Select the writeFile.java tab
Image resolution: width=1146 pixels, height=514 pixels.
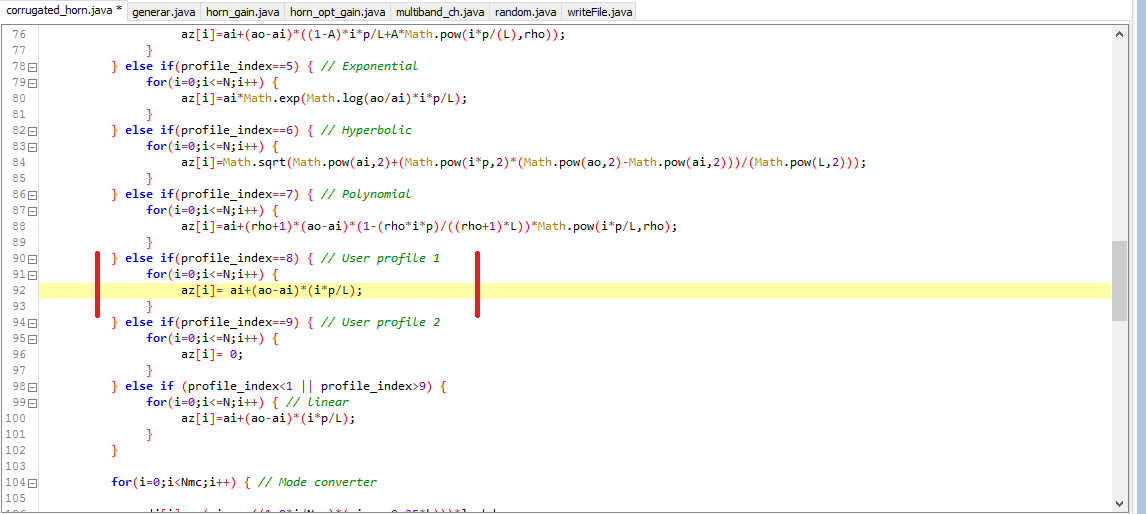[599, 12]
